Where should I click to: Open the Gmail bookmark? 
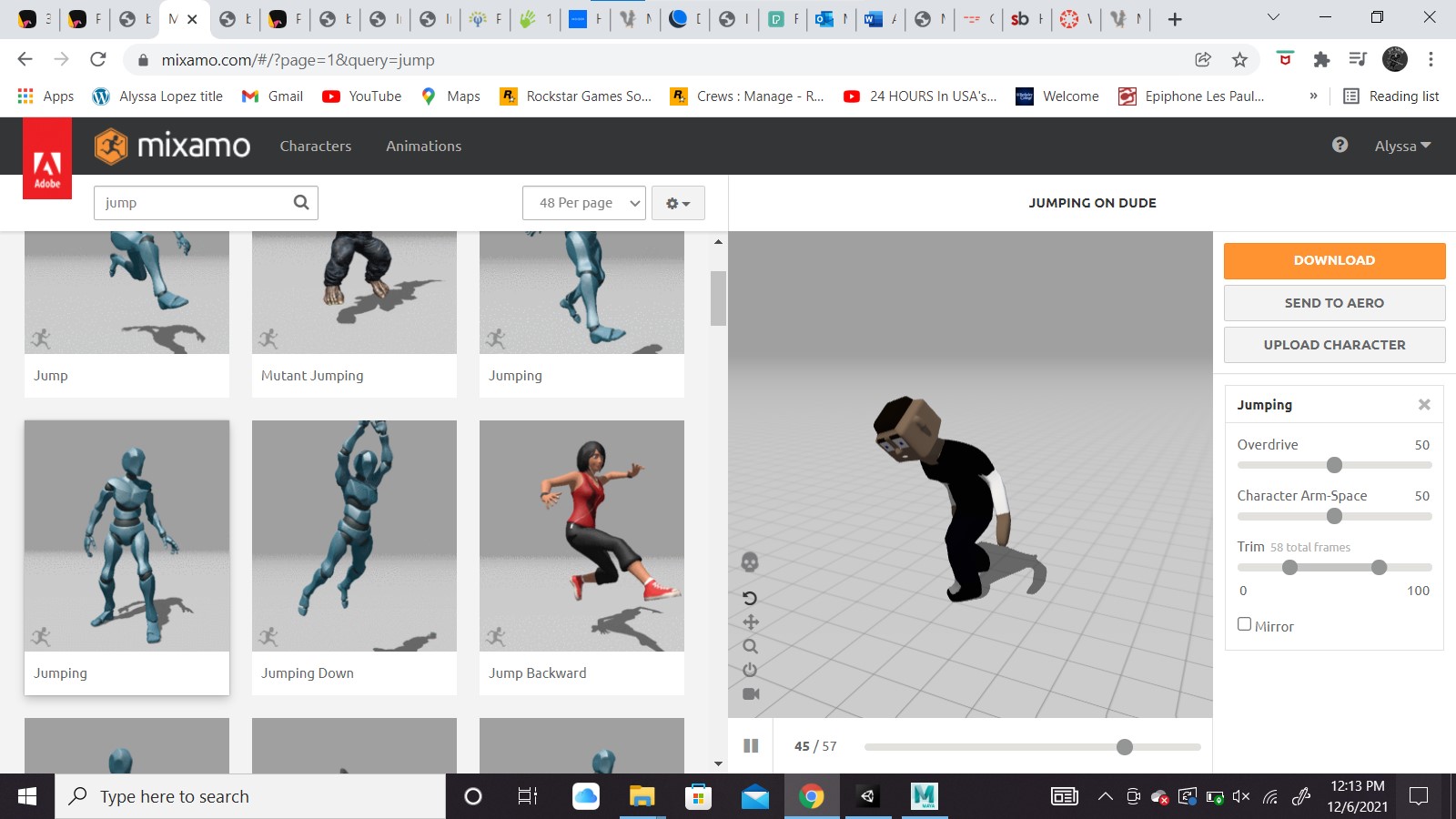point(272,96)
